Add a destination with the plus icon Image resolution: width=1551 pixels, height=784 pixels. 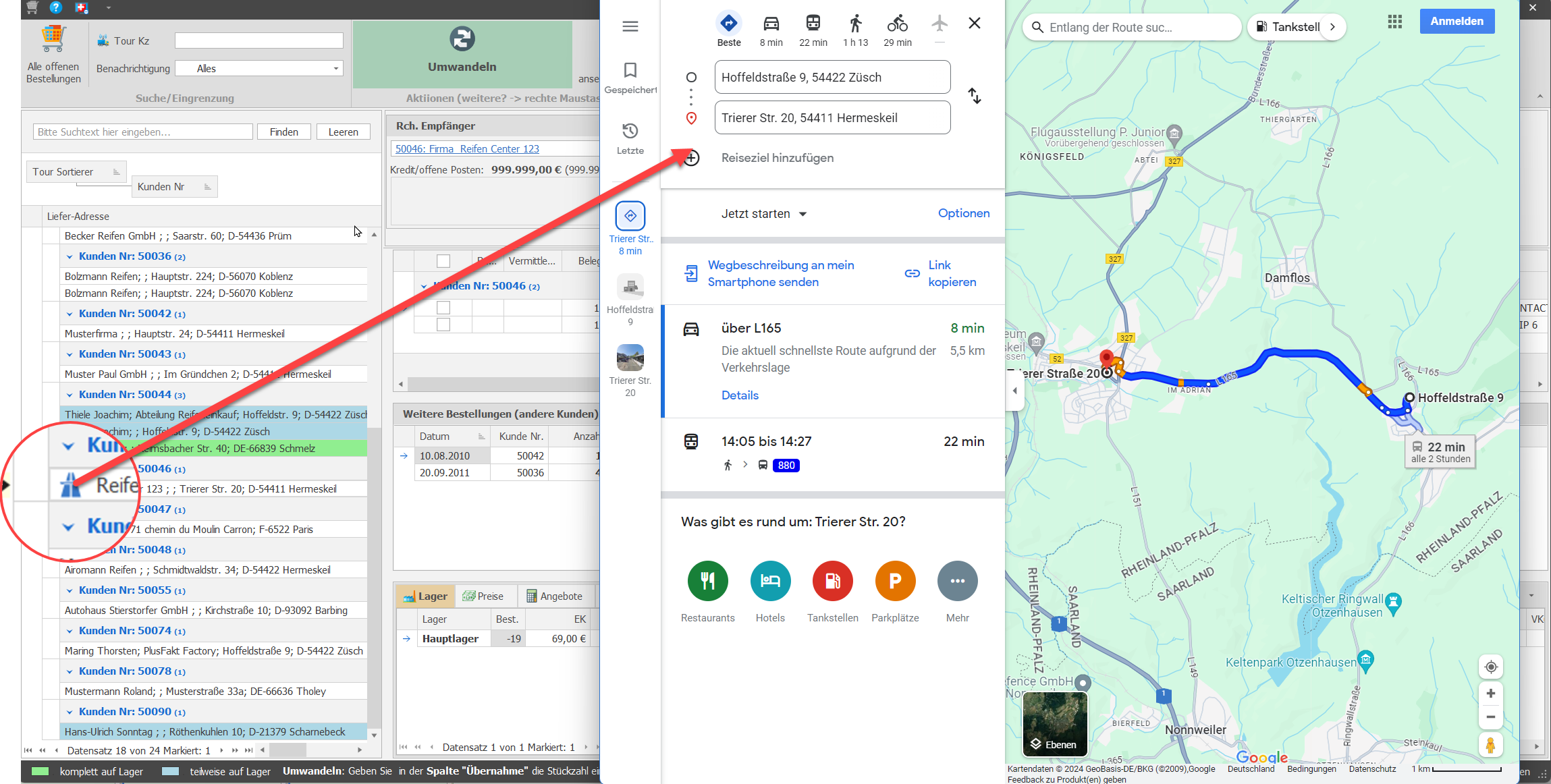(692, 158)
